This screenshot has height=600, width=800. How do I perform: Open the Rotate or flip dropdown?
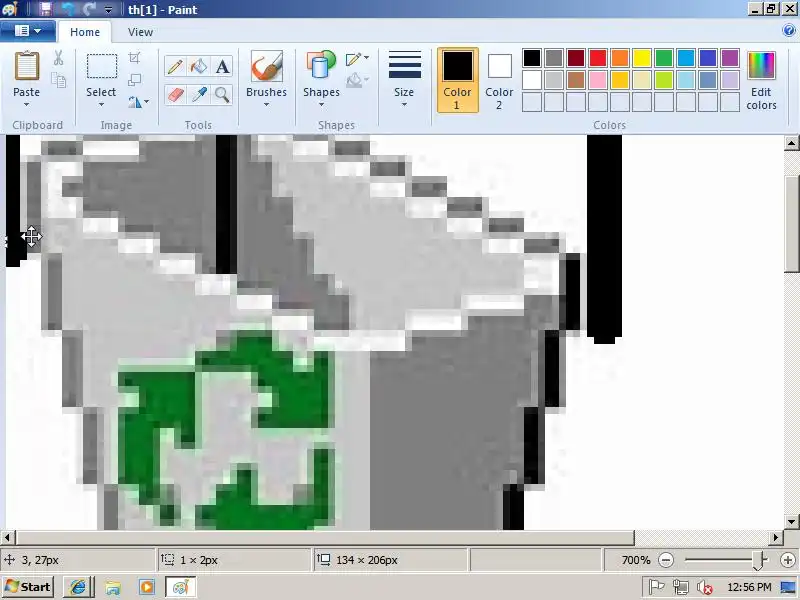[x=138, y=102]
